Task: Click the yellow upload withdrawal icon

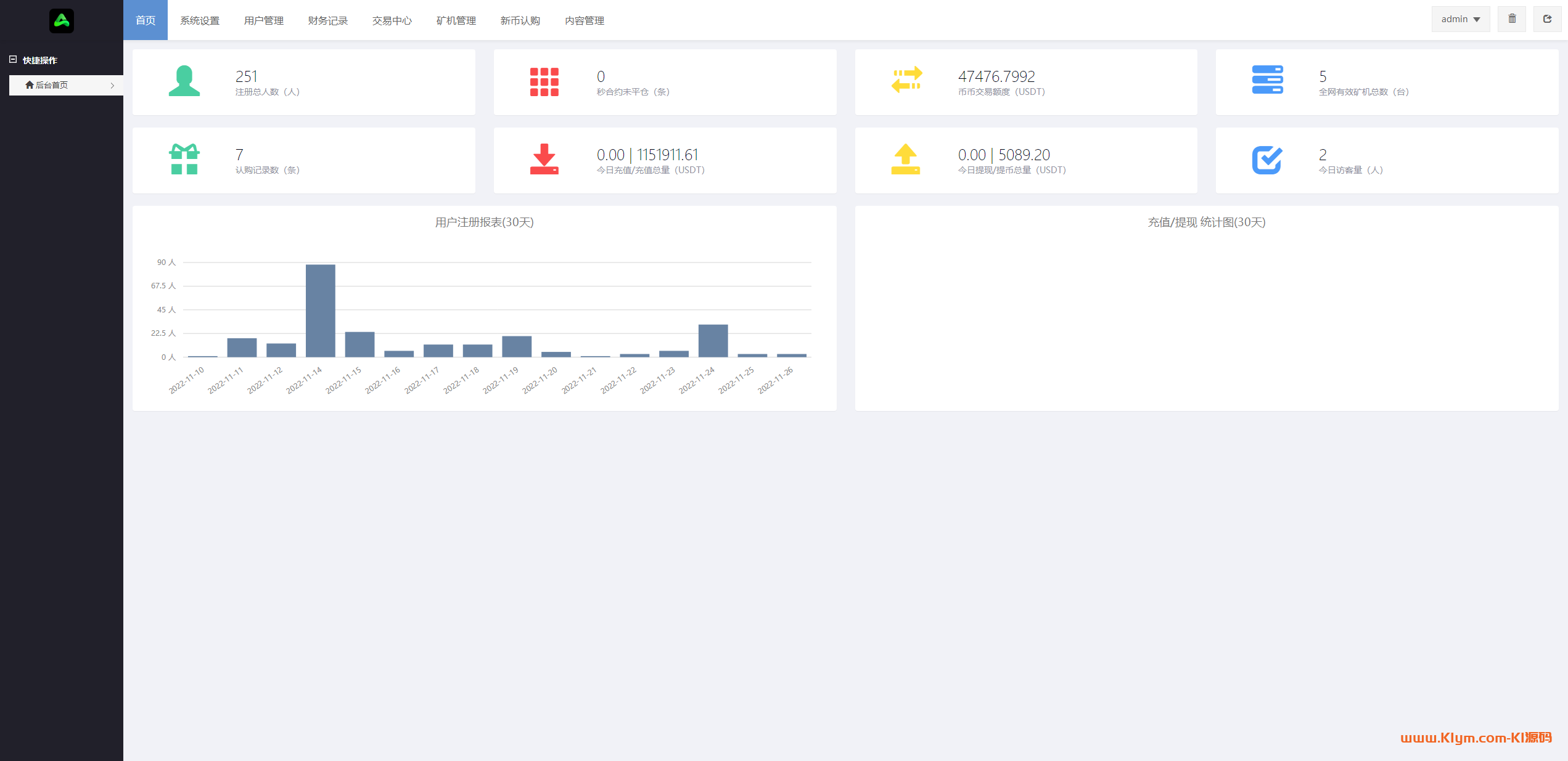Action: click(x=905, y=160)
